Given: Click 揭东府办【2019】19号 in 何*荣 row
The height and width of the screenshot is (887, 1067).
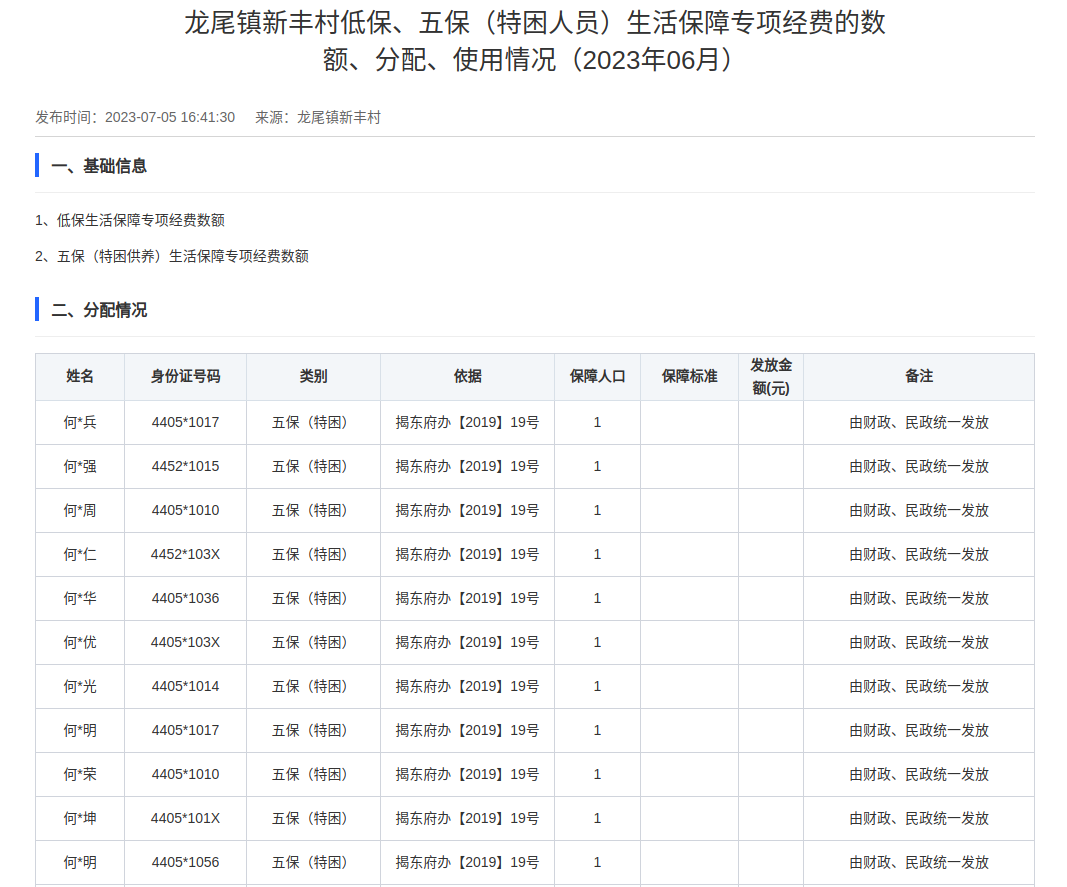Looking at the screenshot, I should 467,775.
